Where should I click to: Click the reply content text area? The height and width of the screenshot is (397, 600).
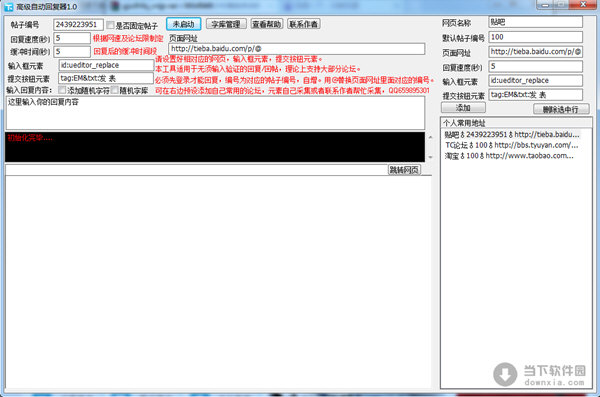215,113
